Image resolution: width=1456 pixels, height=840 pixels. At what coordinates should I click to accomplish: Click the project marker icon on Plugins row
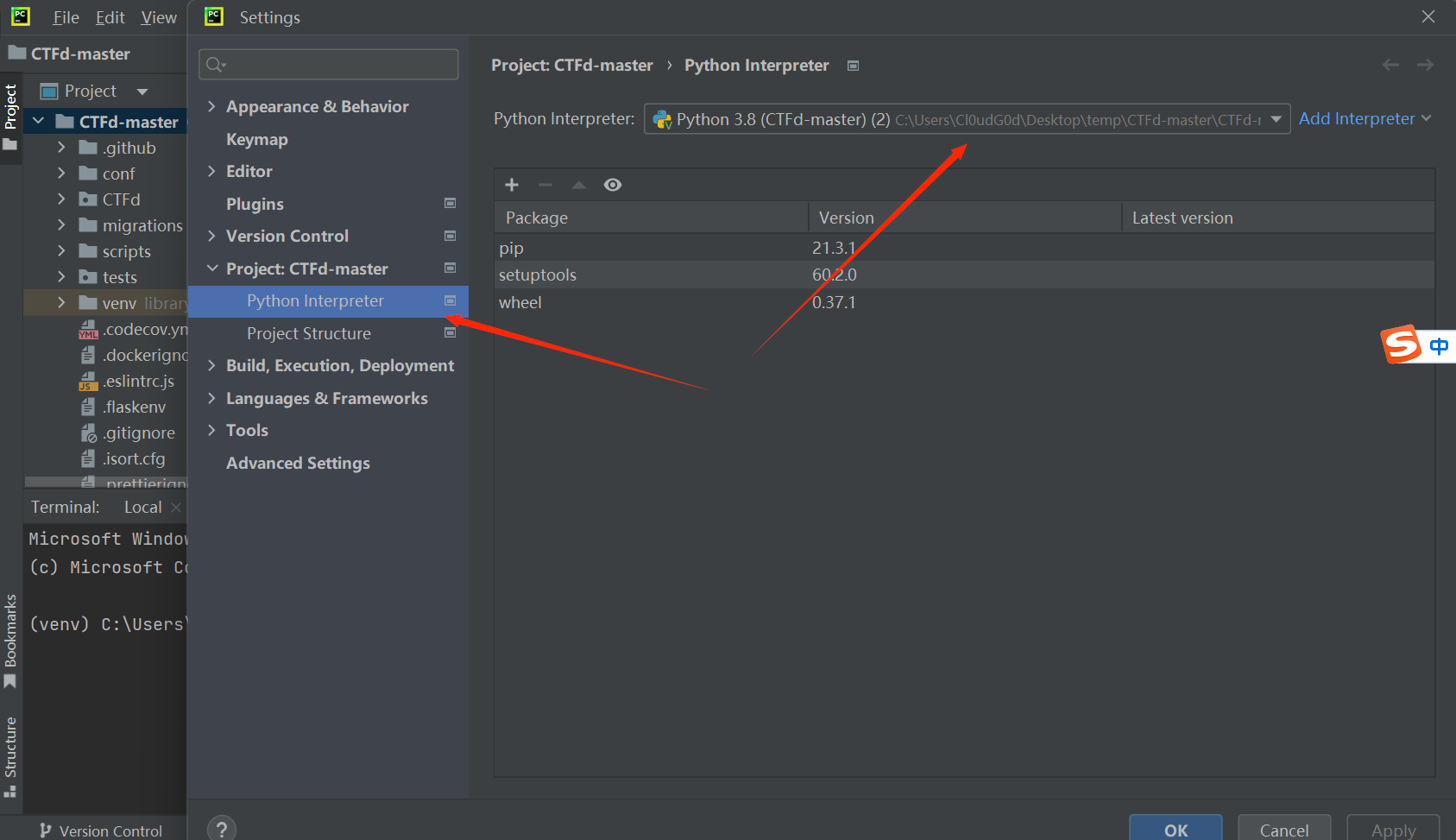click(x=450, y=203)
